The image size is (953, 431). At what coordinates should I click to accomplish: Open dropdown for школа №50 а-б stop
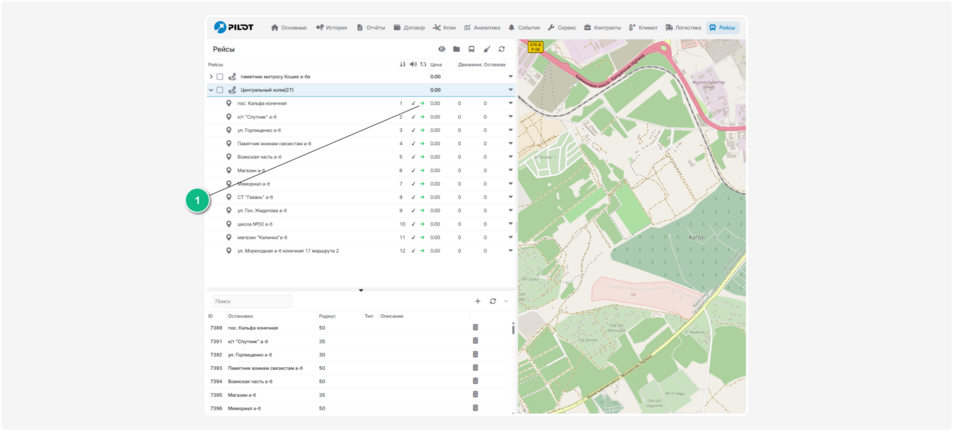coord(511,224)
